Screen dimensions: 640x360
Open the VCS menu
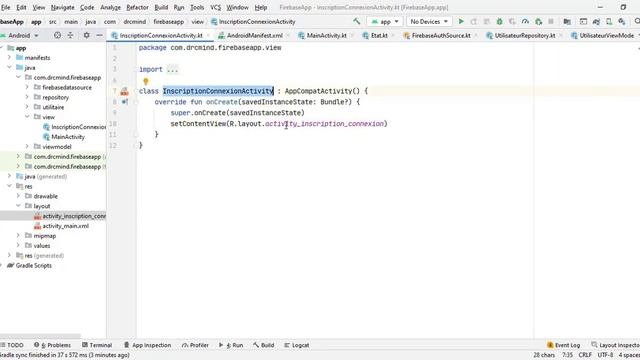[215, 7]
